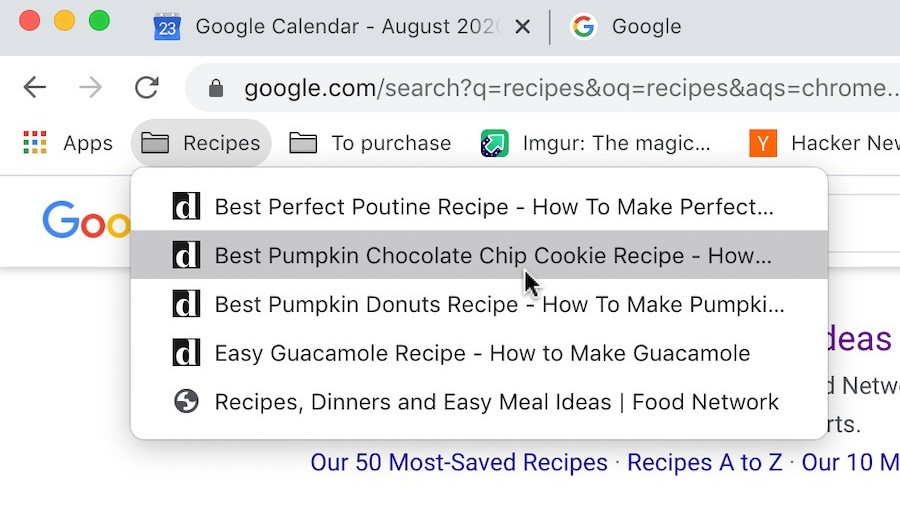Switch to the Google tab
This screenshot has width=900, height=510.
[626, 26]
